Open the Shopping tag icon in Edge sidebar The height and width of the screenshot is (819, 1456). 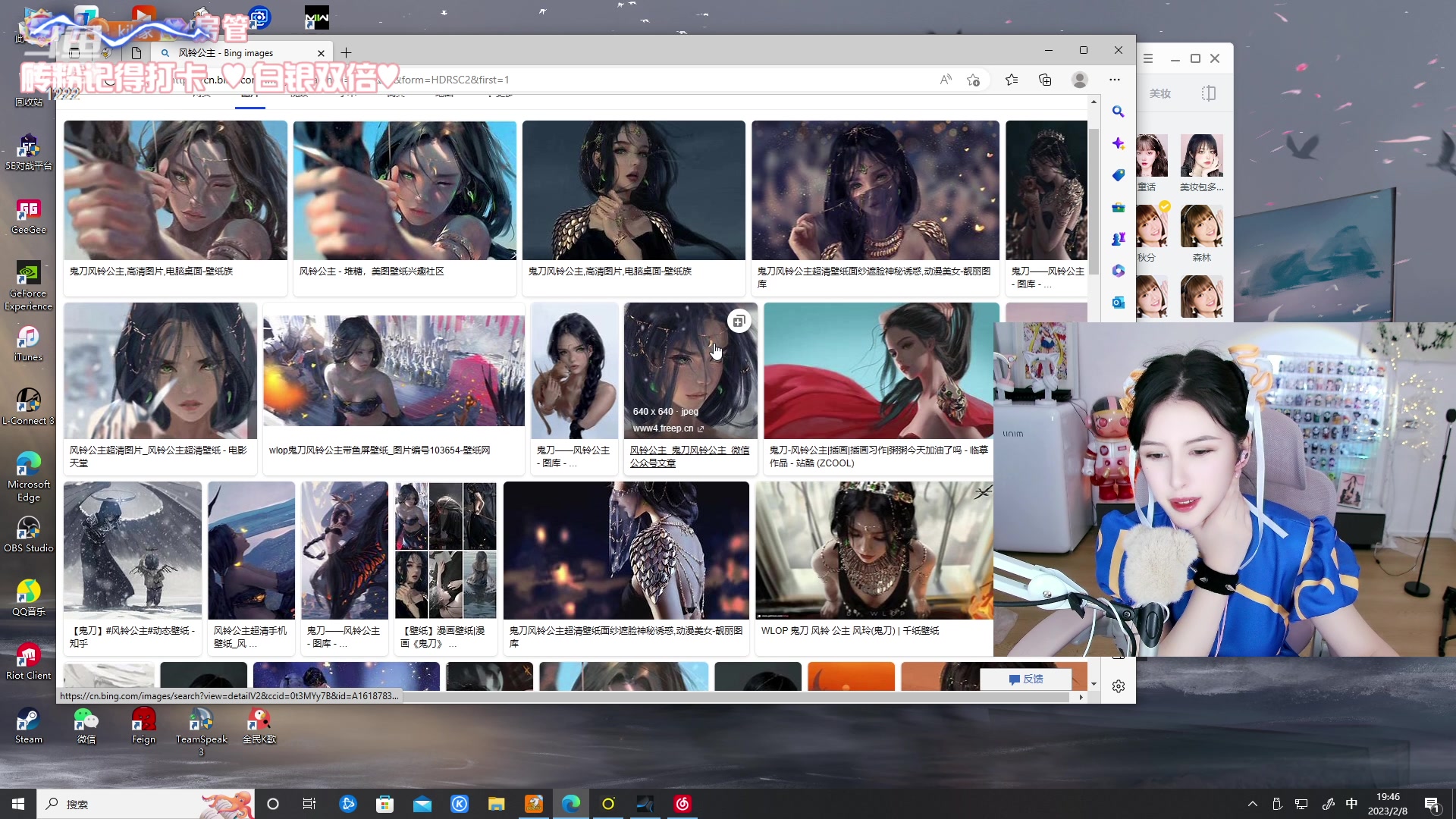tap(1118, 175)
